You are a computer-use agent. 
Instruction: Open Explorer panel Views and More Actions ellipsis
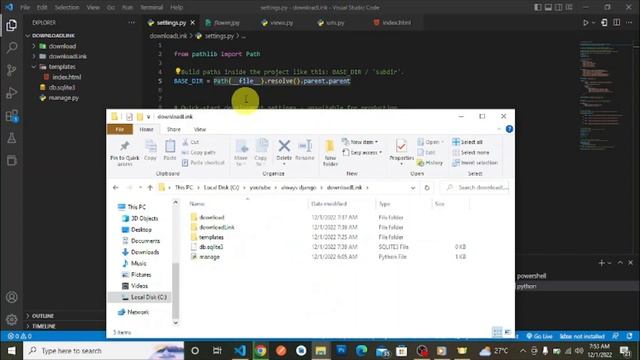click(131, 23)
